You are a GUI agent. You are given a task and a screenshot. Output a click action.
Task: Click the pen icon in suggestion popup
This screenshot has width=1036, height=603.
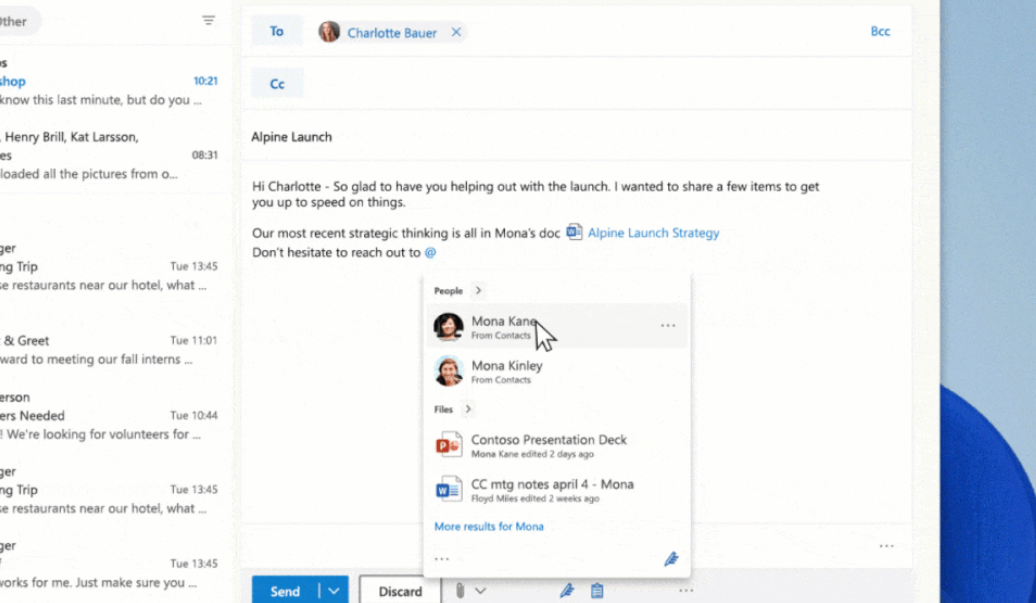[671, 559]
